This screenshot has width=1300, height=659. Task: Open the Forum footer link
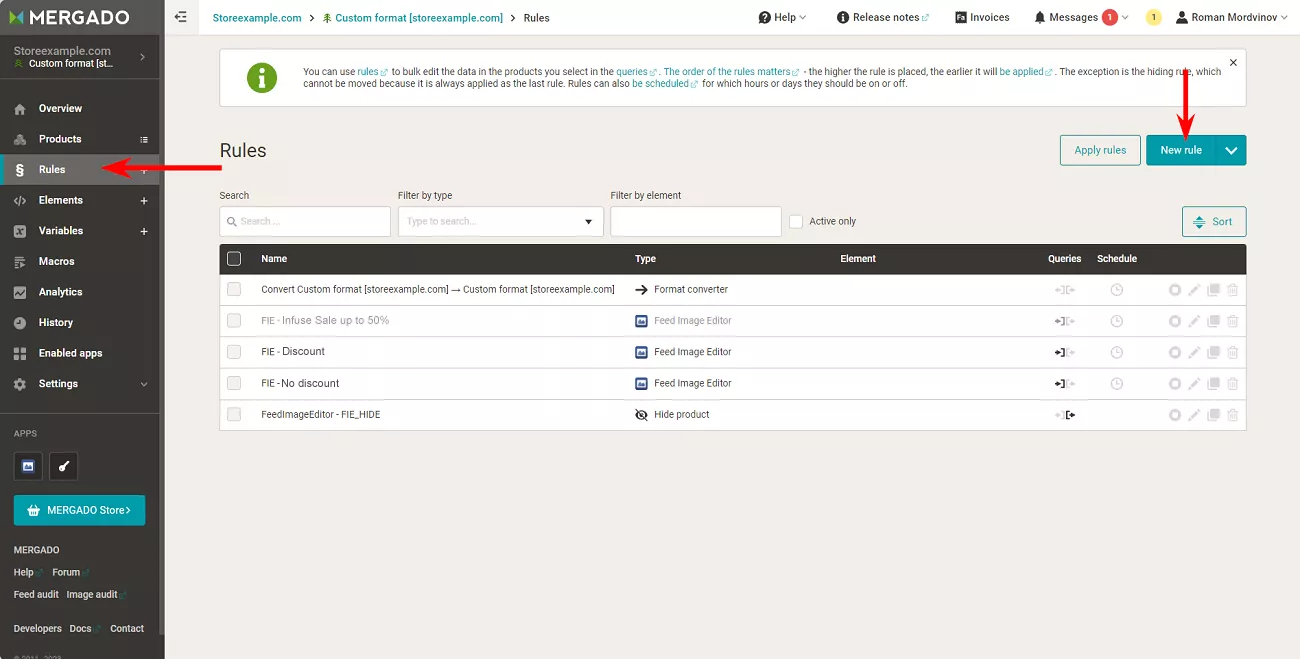[x=66, y=573]
